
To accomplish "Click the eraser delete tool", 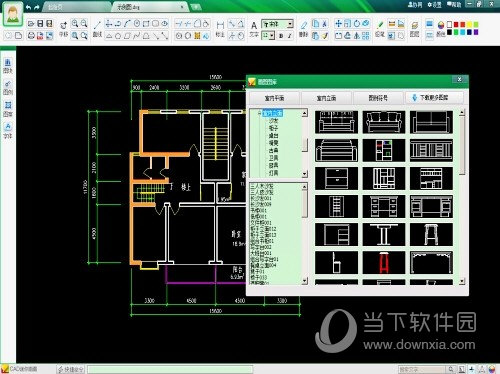I will [304, 25].
